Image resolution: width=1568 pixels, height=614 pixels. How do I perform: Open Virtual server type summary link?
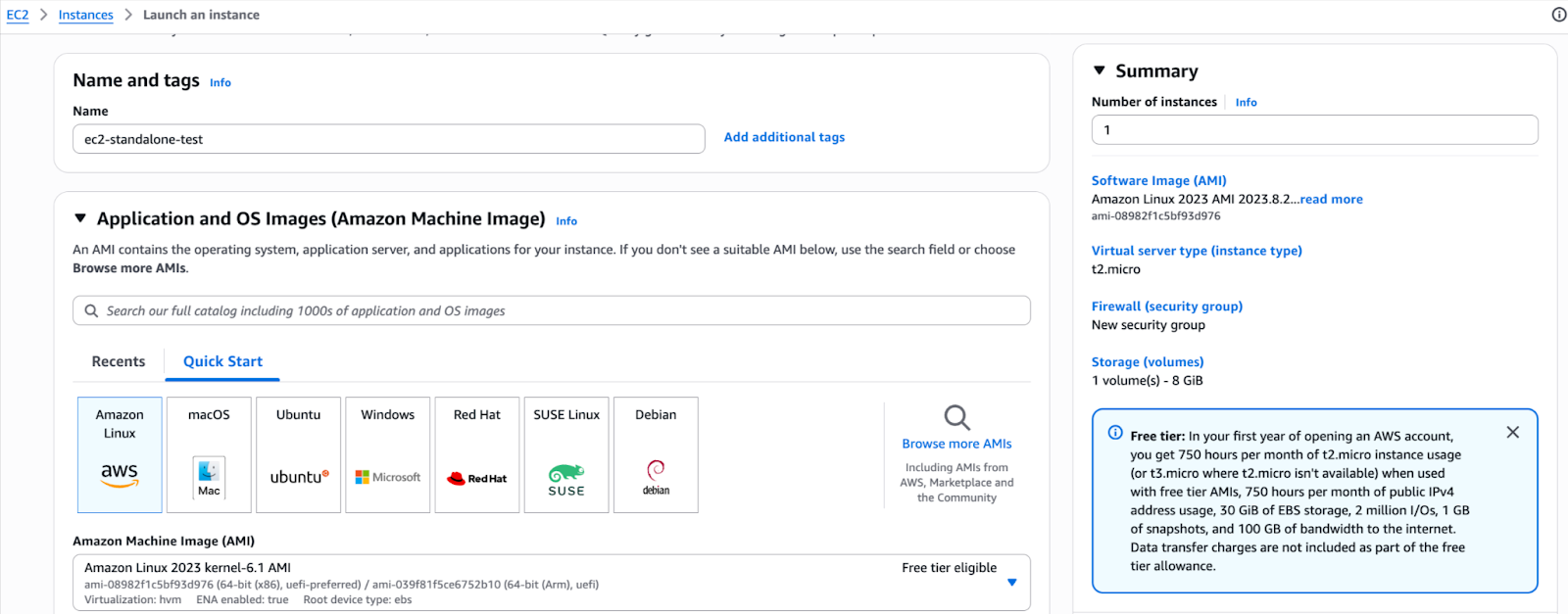pyautogui.click(x=1197, y=251)
